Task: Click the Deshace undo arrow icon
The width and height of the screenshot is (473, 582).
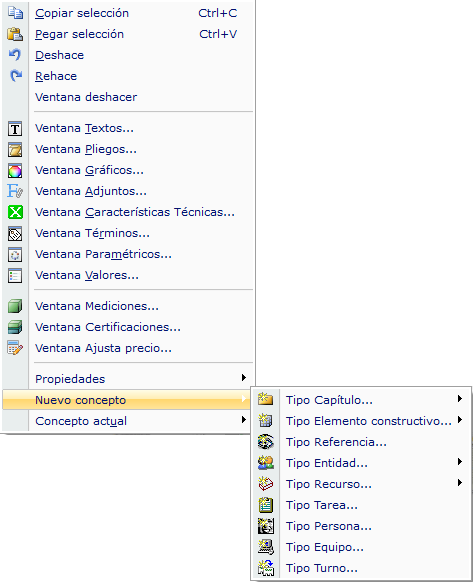Action: pos(15,55)
